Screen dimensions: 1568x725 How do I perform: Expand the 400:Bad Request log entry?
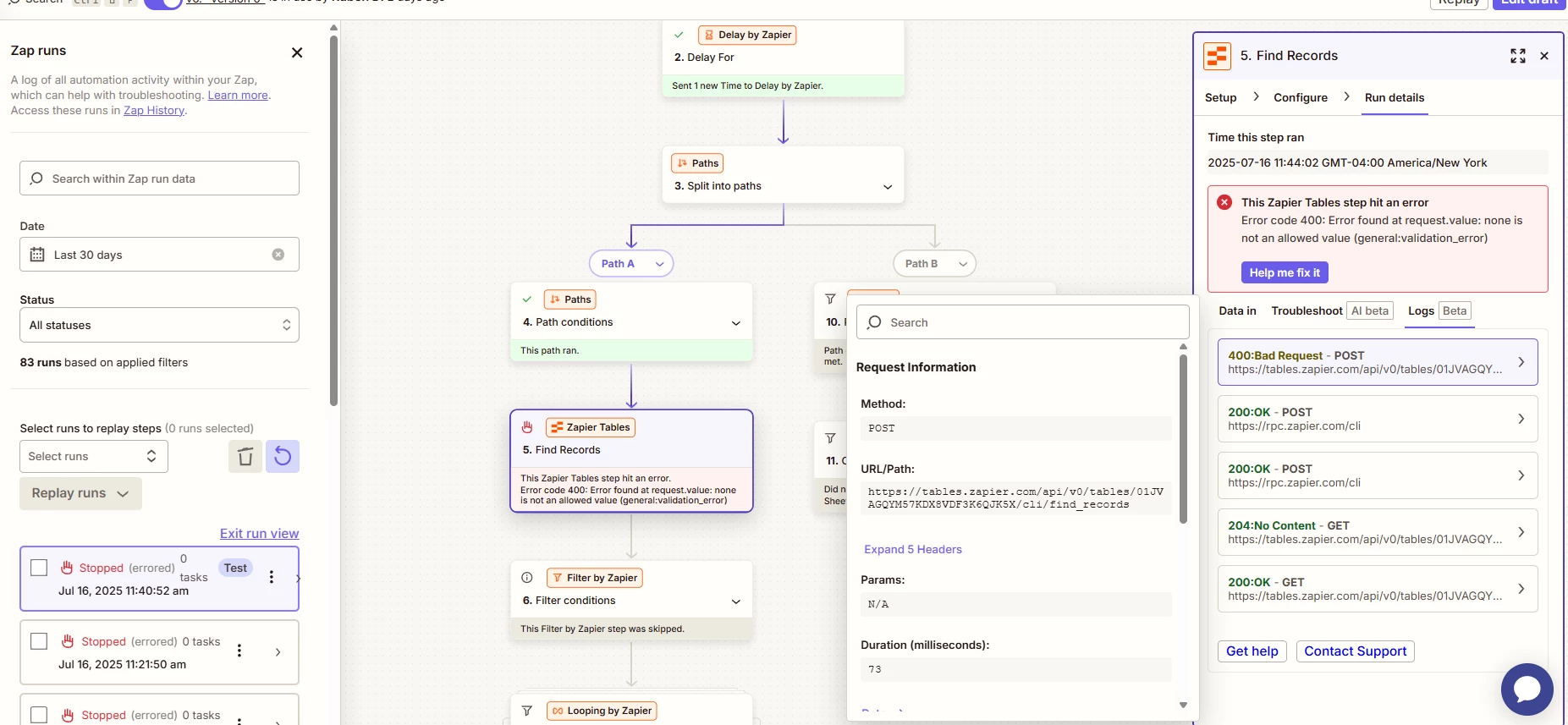pyautogui.click(x=1378, y=362)
